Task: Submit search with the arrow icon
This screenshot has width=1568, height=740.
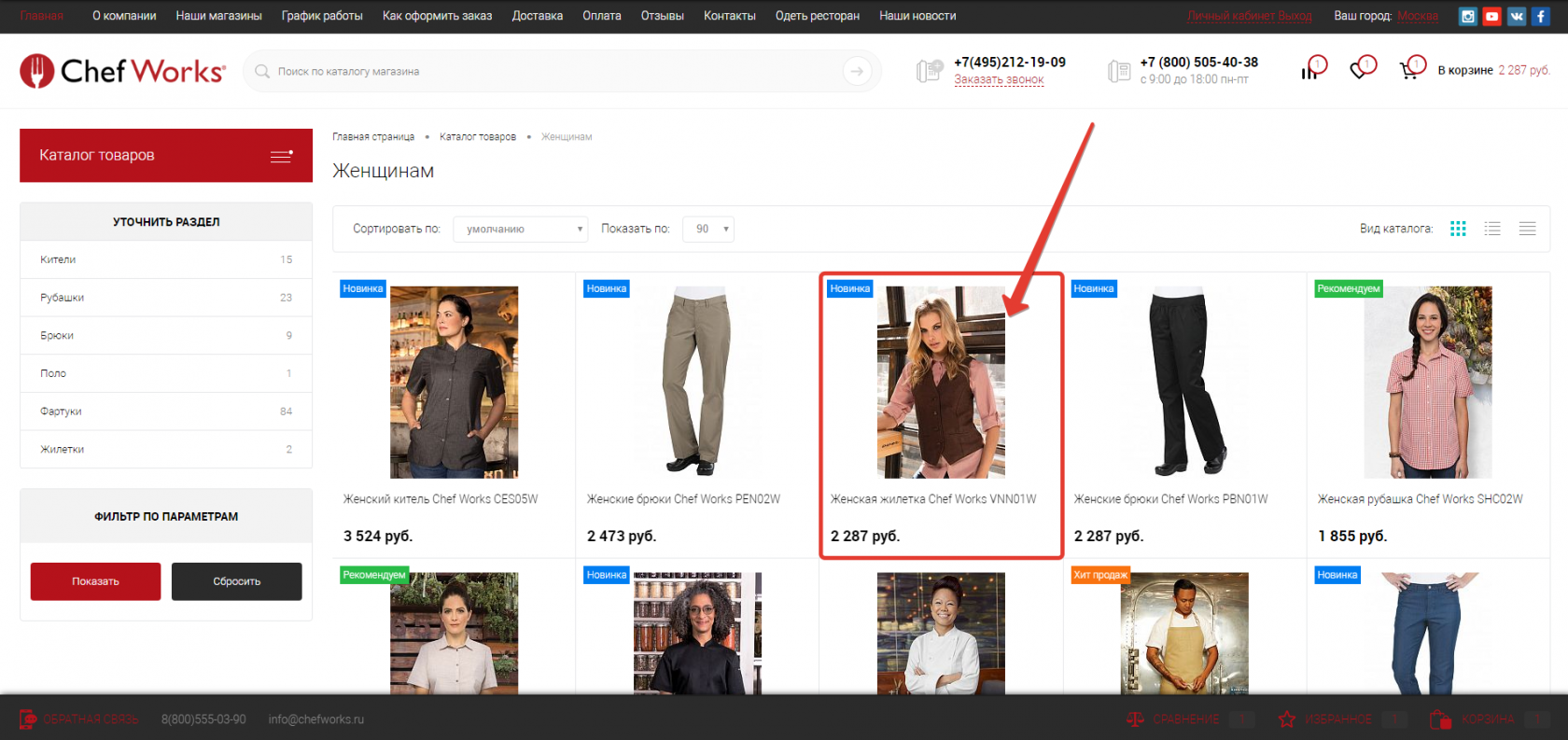Action: [x=857, y=71]
